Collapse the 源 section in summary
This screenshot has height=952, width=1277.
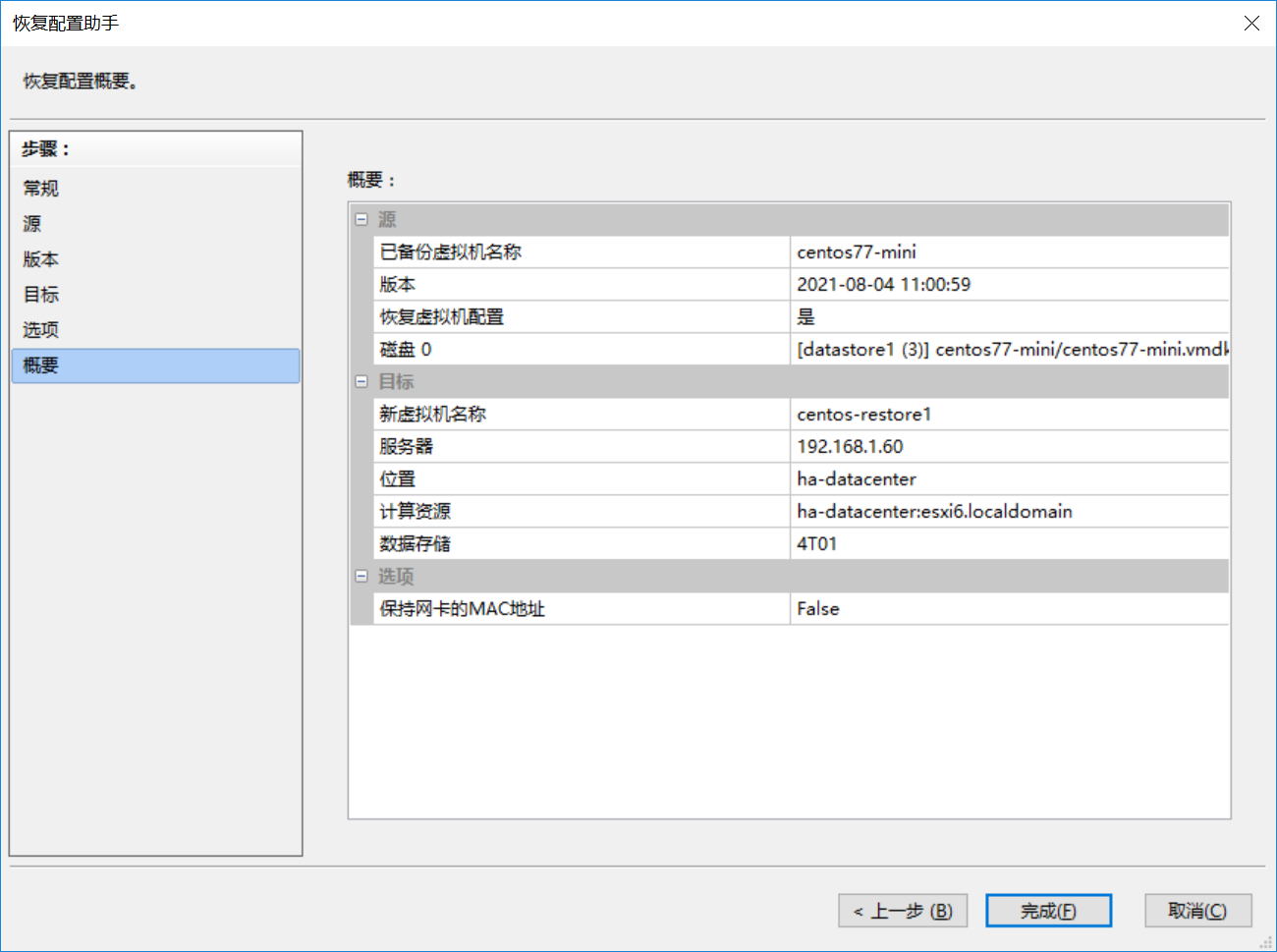(x=361, y=219)
